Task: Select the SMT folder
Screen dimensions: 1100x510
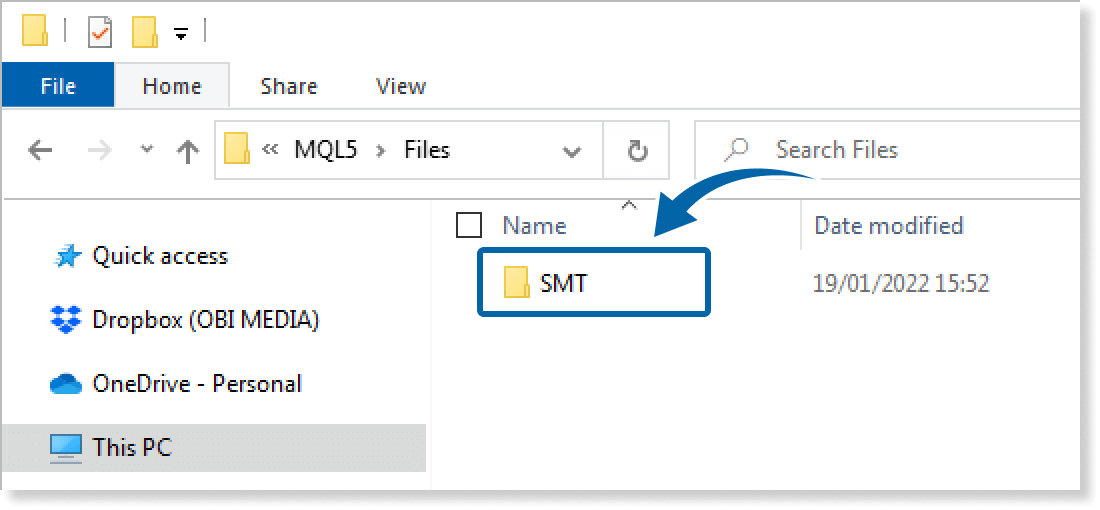Action: click(563, 283)
